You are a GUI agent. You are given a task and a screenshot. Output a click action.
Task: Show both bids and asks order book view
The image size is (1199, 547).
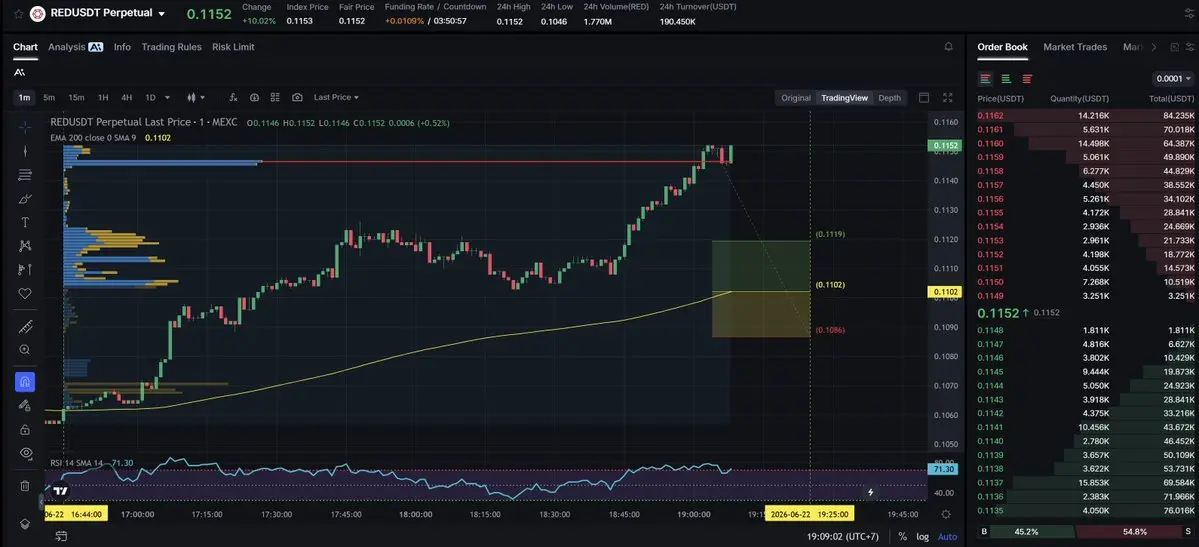point(986,79)
